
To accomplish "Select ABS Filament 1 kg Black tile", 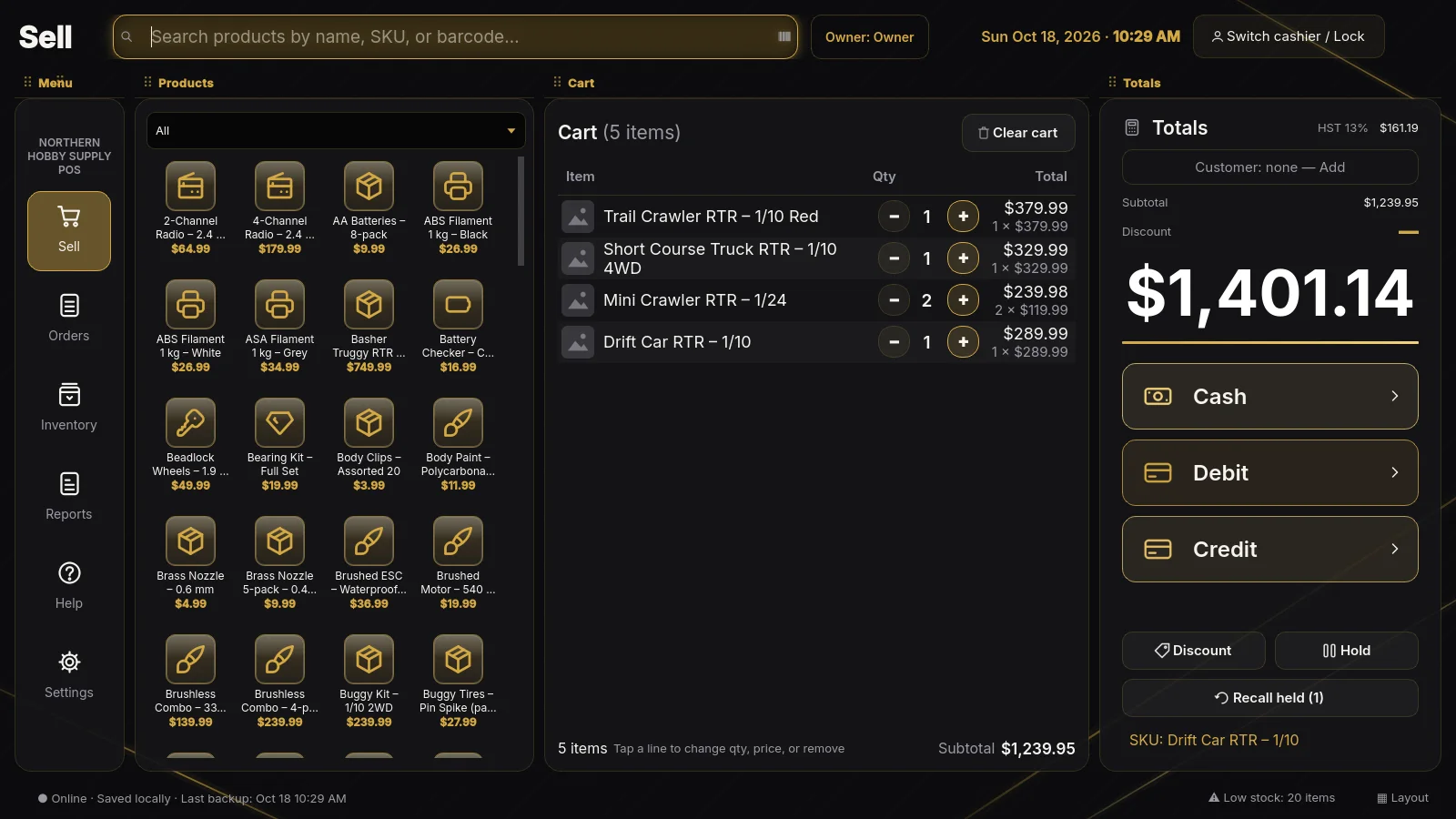I will pyautogui.click(x=458, y=208).
